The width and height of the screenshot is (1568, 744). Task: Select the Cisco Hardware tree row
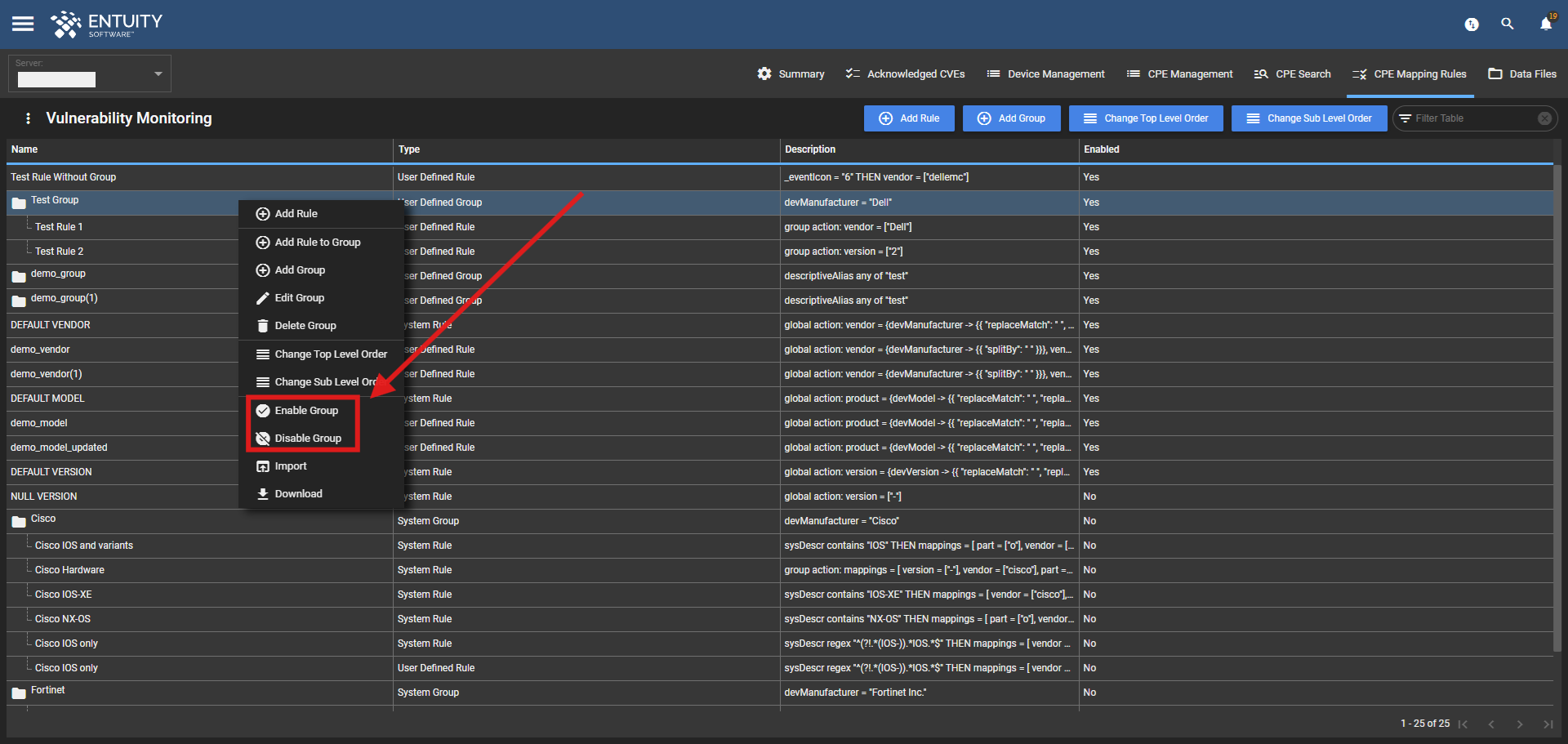click(780, 570)
